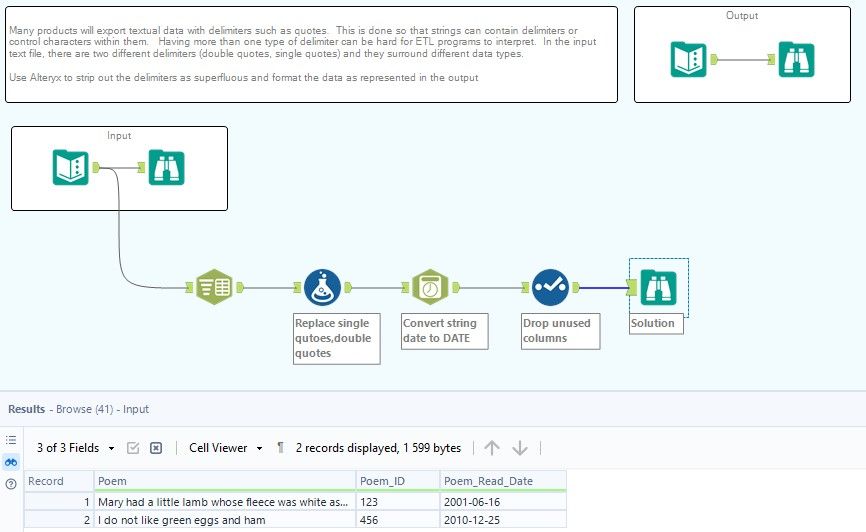This screenshot has height=532, width=866.
Task: Click the Poem_Read_Date column header
Action: (503, 481)
